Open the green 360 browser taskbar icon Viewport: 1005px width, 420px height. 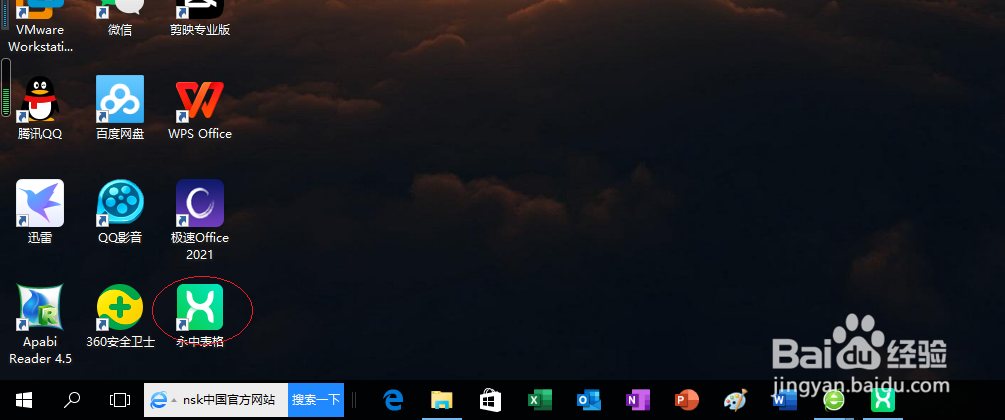click(x=833, y=401)
